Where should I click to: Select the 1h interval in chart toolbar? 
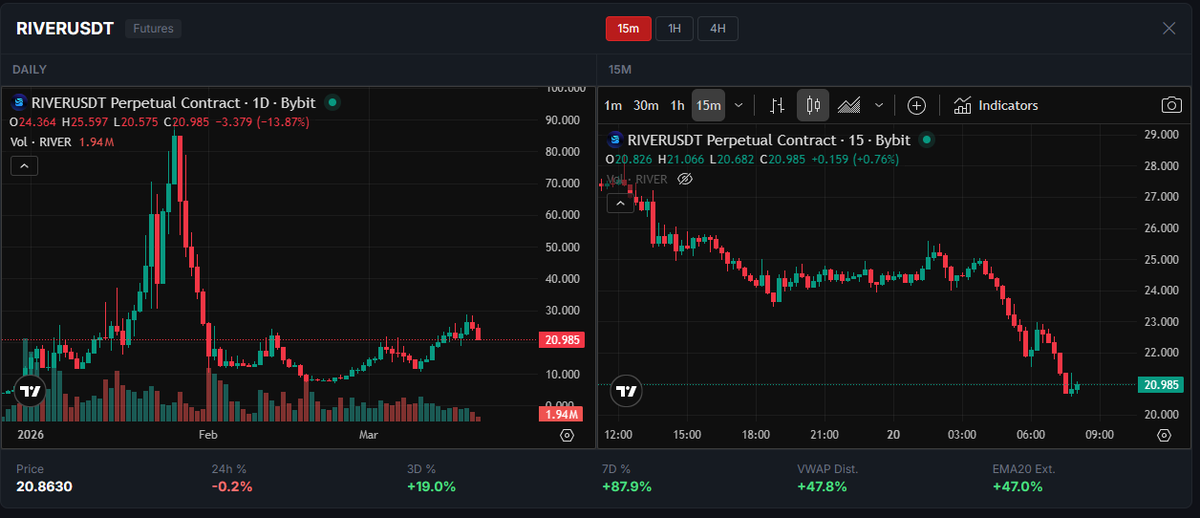[x=677, y=105]
